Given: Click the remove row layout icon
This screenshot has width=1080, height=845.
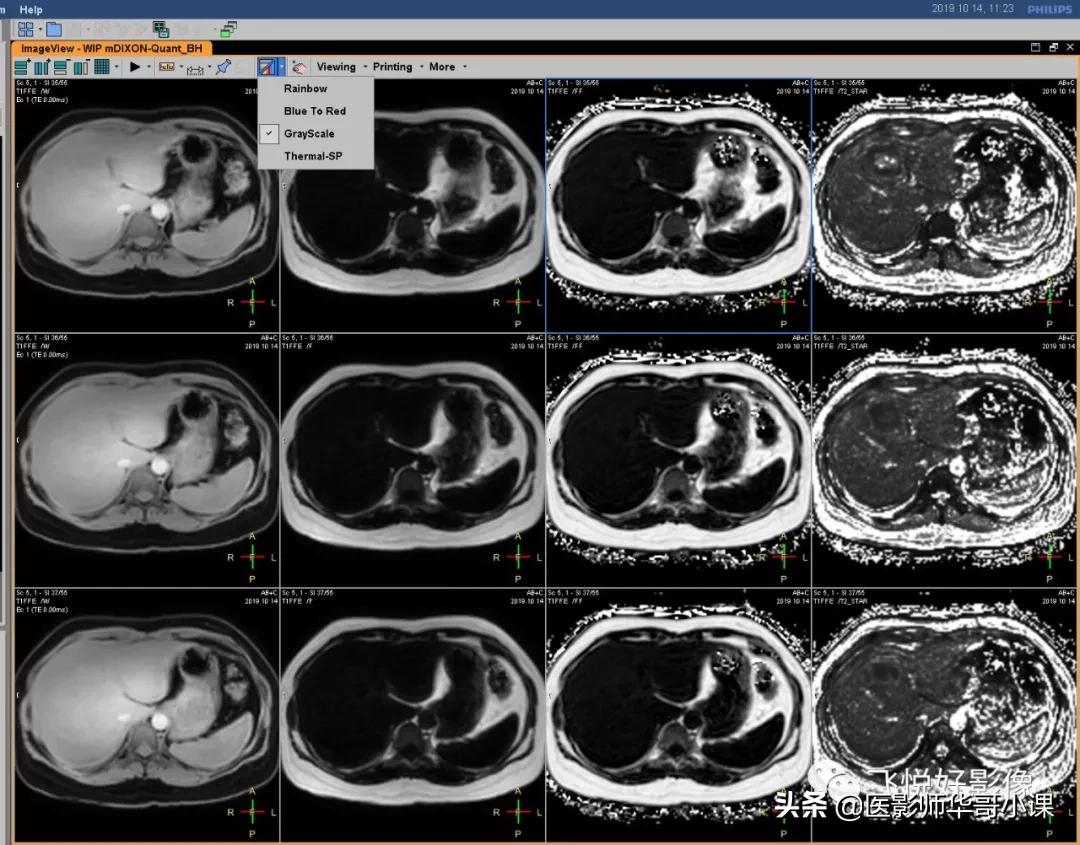Looking at the screenshot, I should point(61,67).
